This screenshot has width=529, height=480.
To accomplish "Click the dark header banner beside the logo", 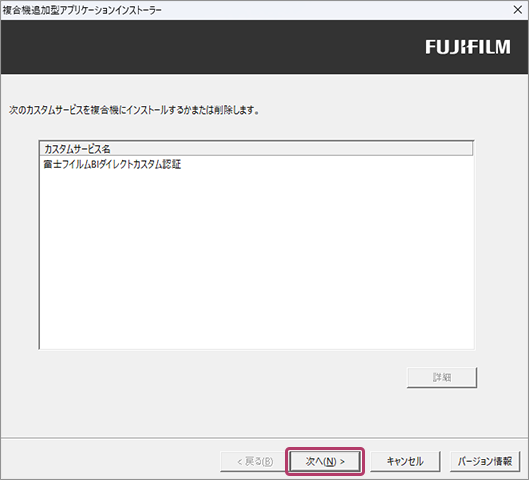I will click(x=209, y=47).
